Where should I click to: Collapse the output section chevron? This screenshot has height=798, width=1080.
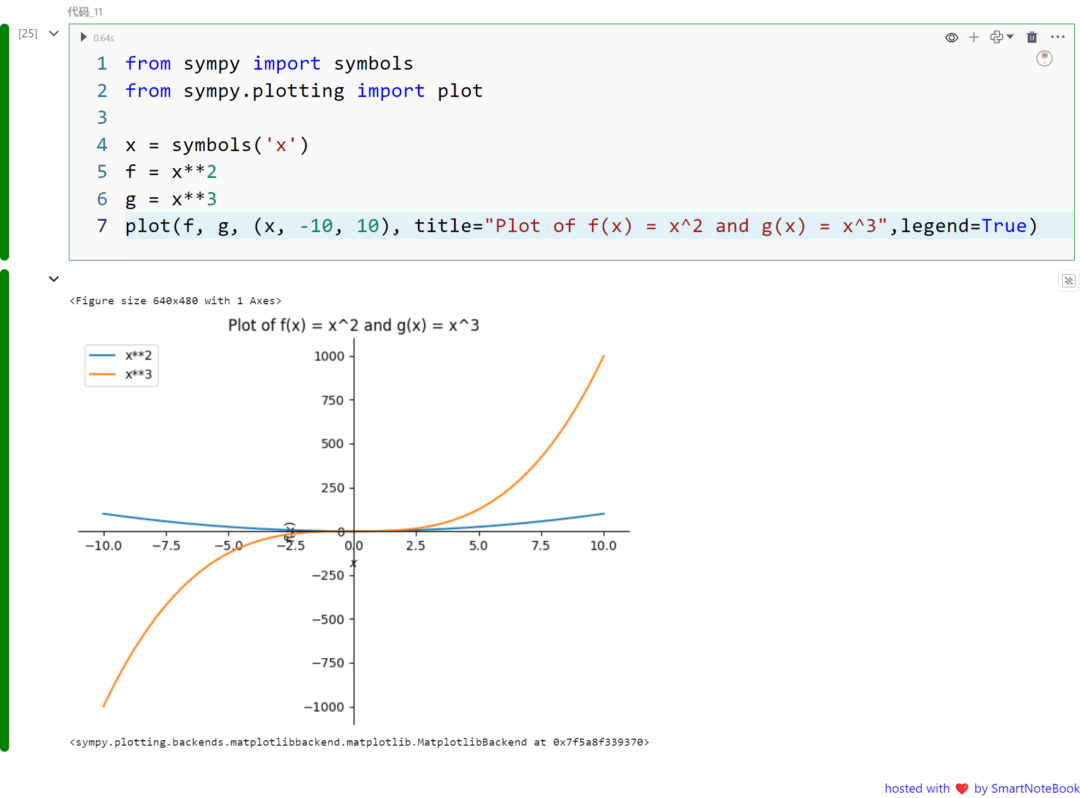(54, 279)
